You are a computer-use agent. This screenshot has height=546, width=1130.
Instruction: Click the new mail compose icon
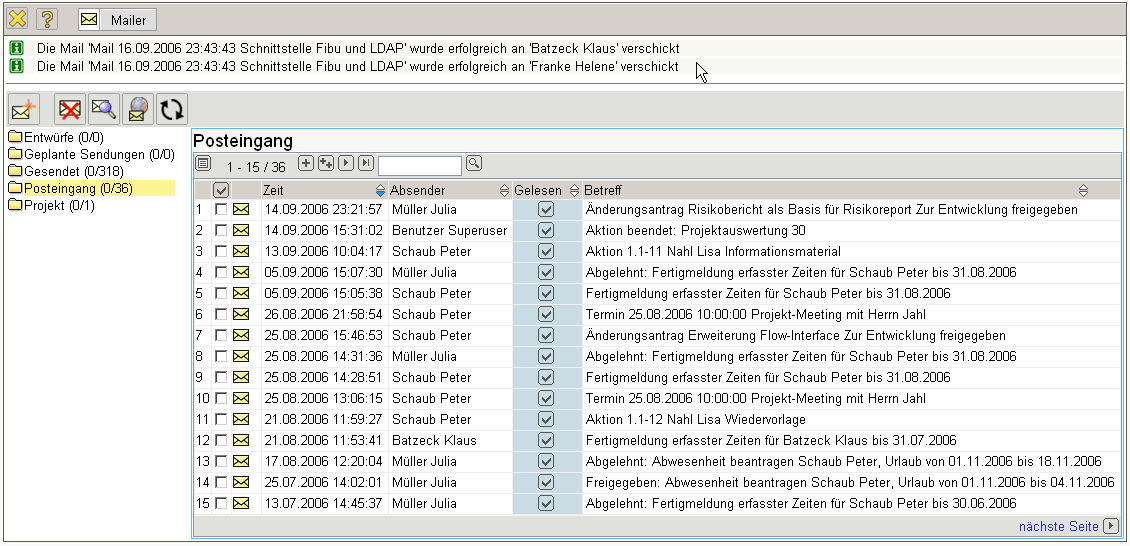pos(24,109)
